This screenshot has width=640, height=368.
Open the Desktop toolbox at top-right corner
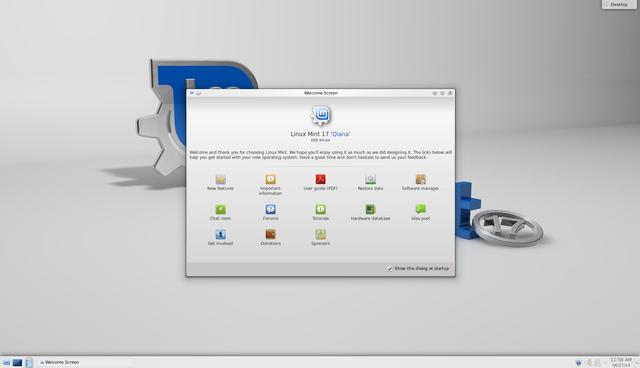point(619,4)
